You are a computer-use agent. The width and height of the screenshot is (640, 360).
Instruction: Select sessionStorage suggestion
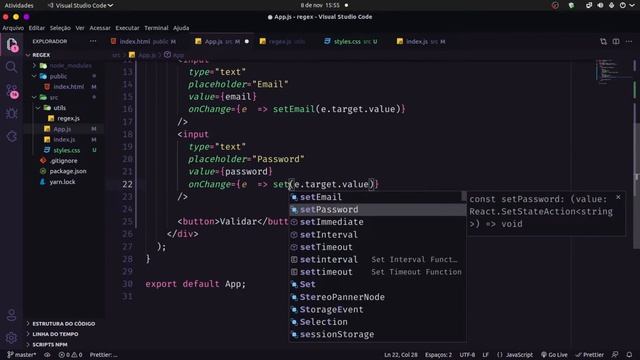pos(377,334)
